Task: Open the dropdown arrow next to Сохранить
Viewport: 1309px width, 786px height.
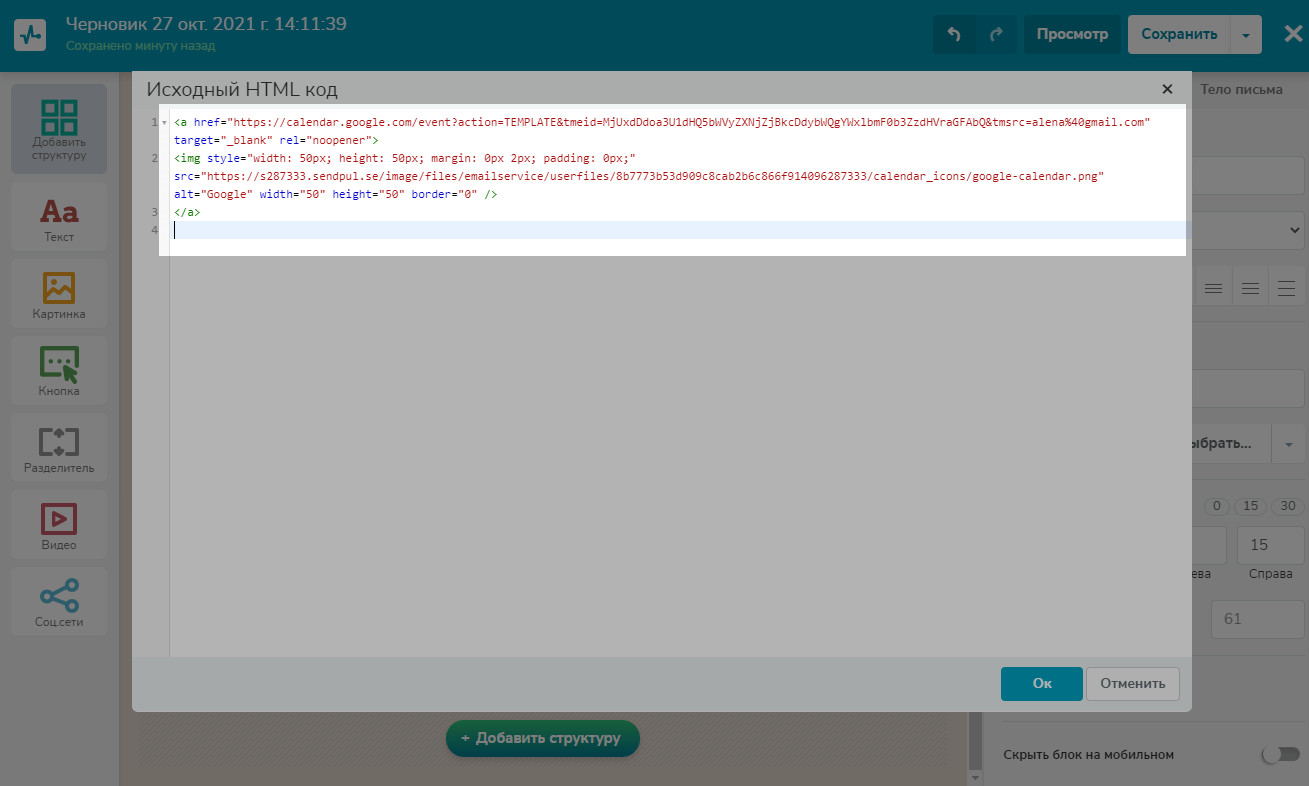Action: coord(1246,34)
